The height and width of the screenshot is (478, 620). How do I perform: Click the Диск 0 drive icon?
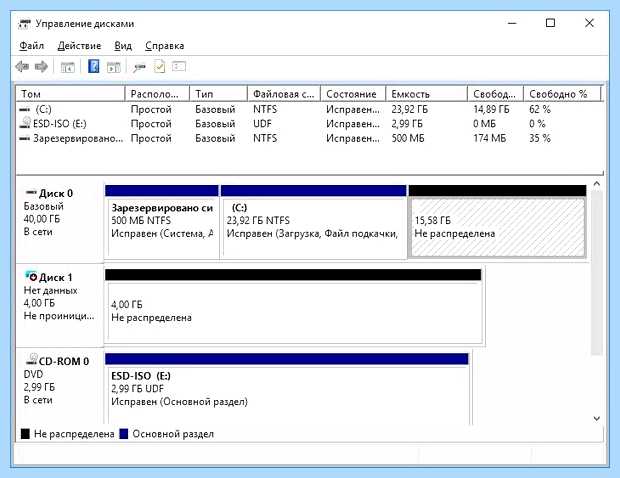pyautogui.click(x=31, y=193)
